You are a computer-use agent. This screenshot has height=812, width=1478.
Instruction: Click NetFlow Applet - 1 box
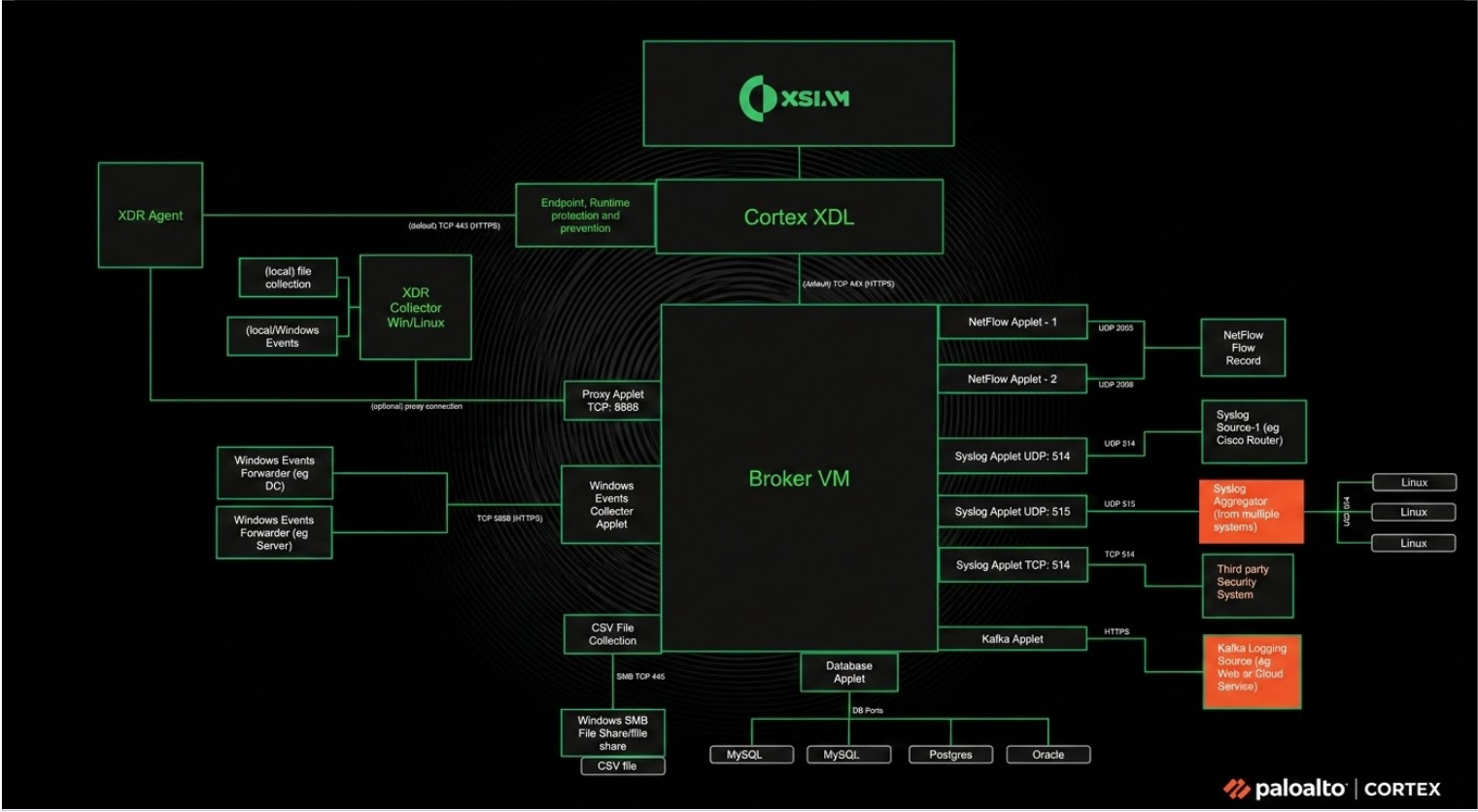click(x=1013, y=321)
